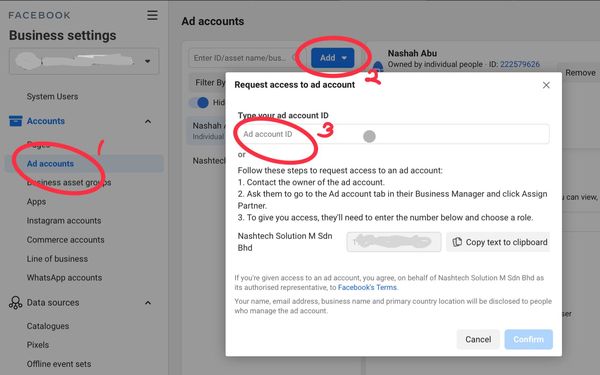Click the Data sources heading
600x375 pixels.
coord(53,303)
